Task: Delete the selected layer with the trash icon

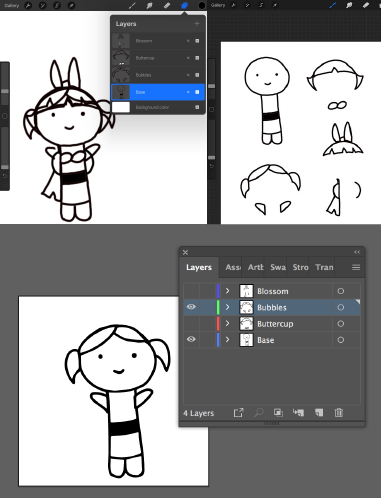Action: pos(338,413)
